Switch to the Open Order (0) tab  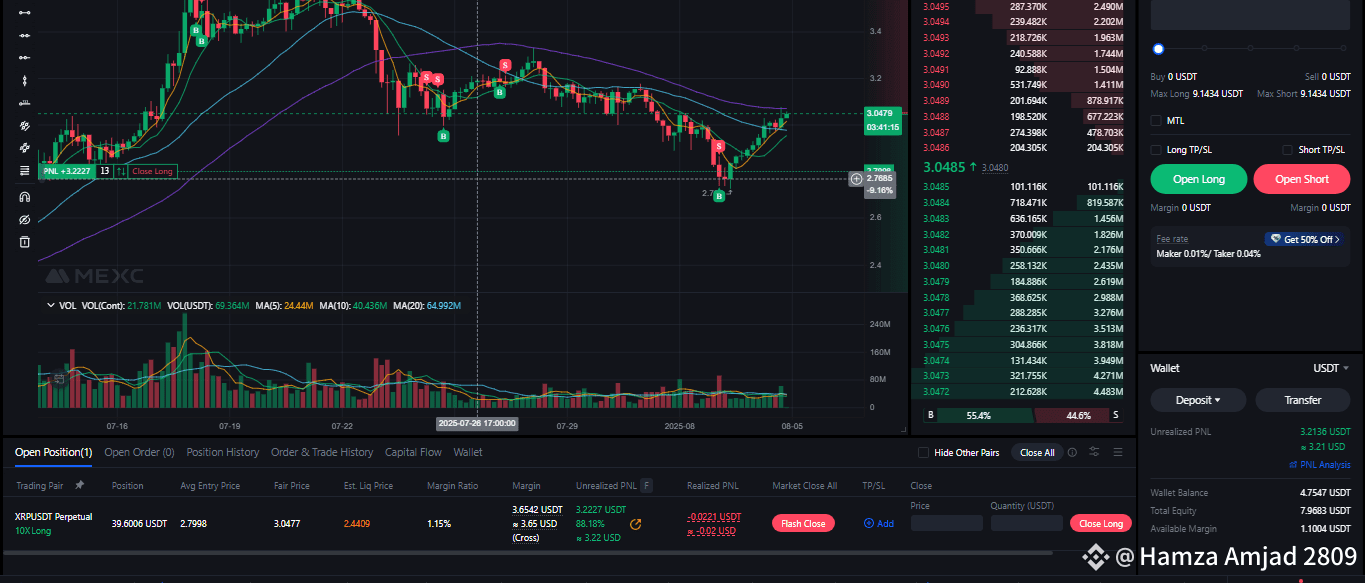[x=139, y=452]
